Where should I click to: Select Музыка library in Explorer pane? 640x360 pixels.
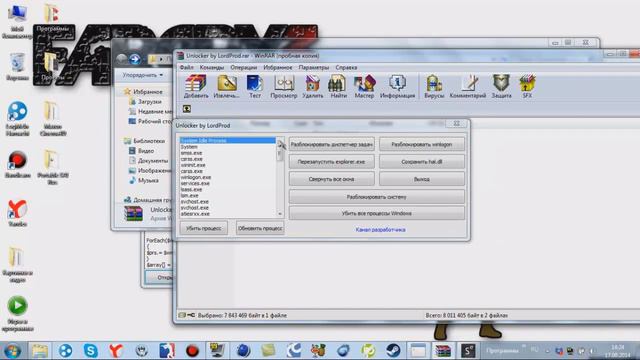[x=144, y=180]
